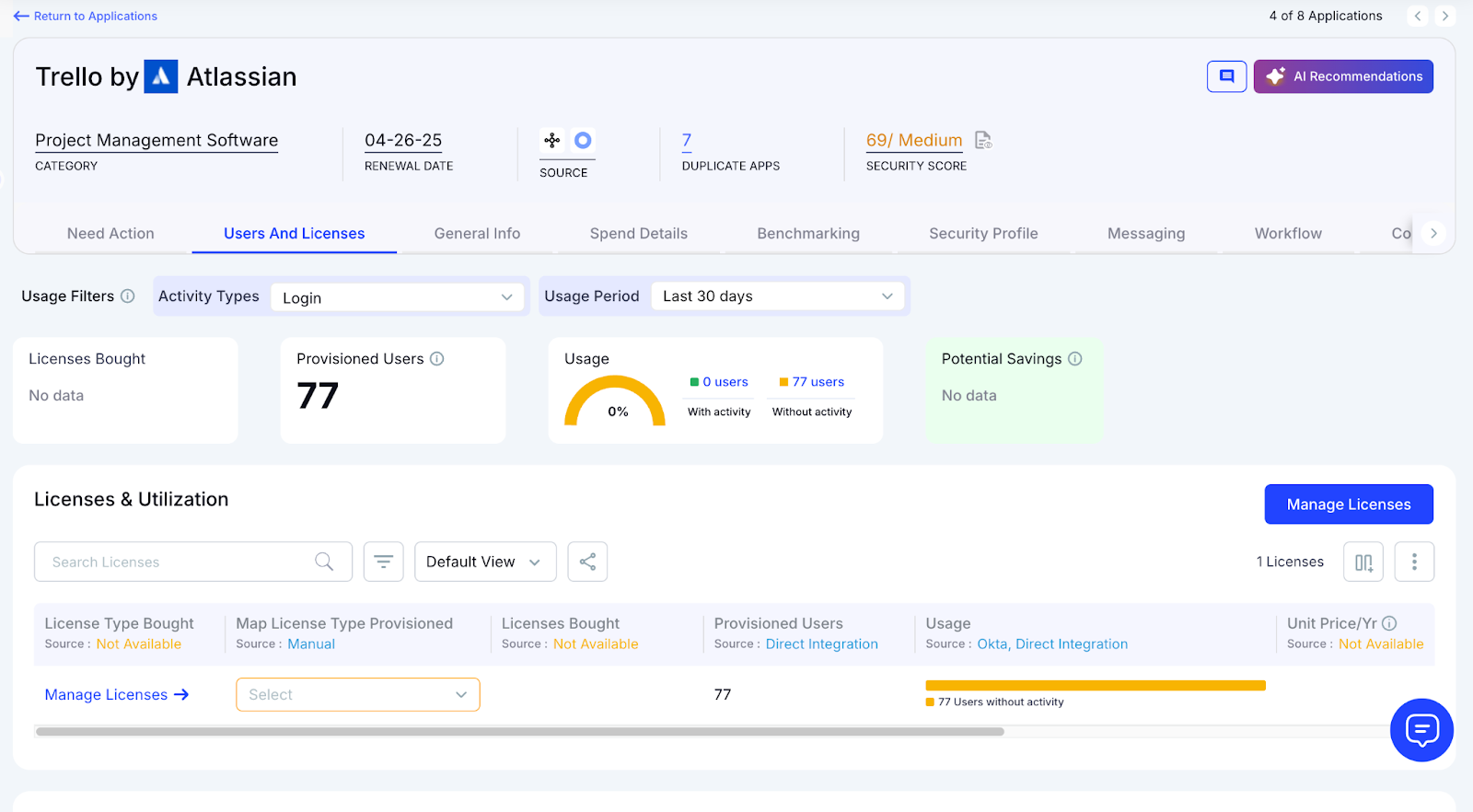Click the Project Management Software category link
This screenshot has height=812, width=1473.
click(x=157, y=141)
